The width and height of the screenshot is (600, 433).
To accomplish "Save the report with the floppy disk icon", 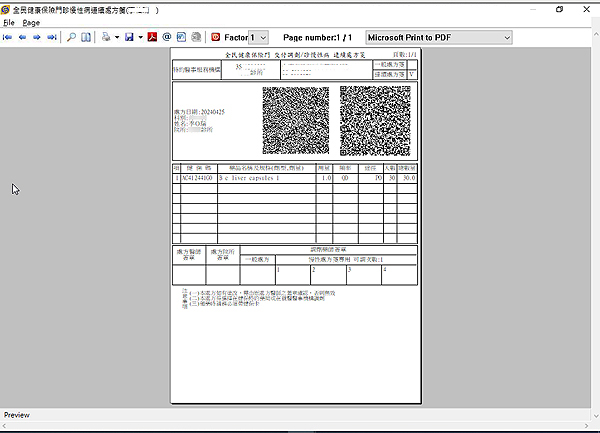I will pos(128,37).
